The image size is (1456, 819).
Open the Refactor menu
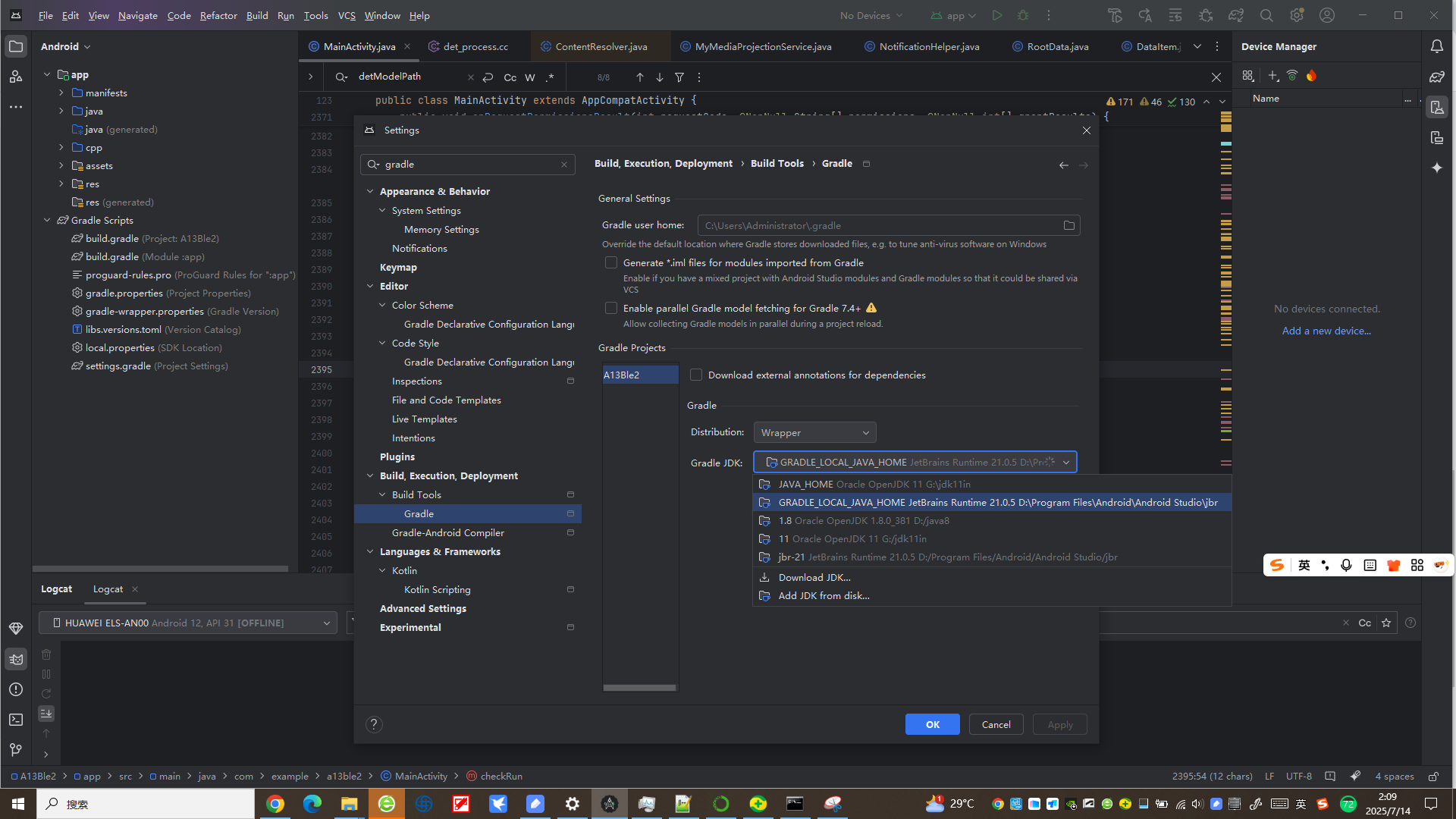pos(218,15)
